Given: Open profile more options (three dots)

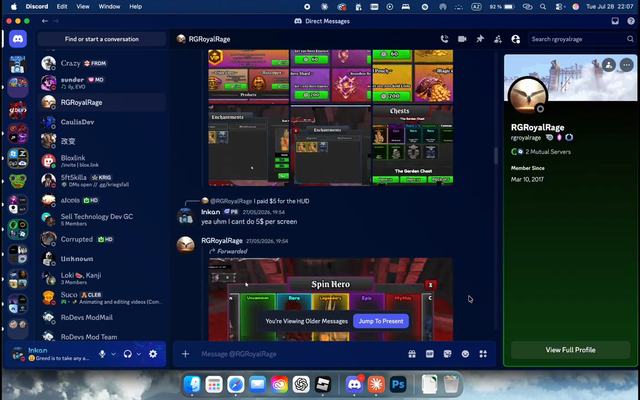Looking at the screenshot, I should (x=627, y=65).
